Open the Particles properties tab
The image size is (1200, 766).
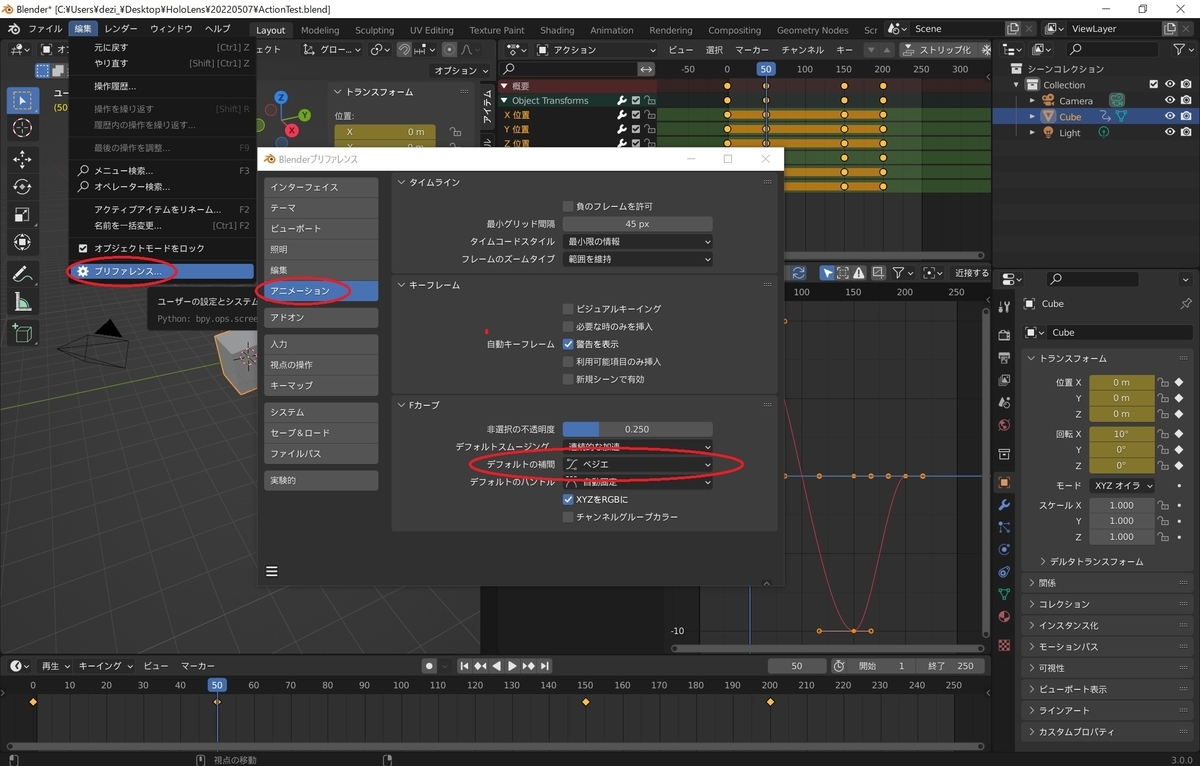click(x=1004, y=527)
